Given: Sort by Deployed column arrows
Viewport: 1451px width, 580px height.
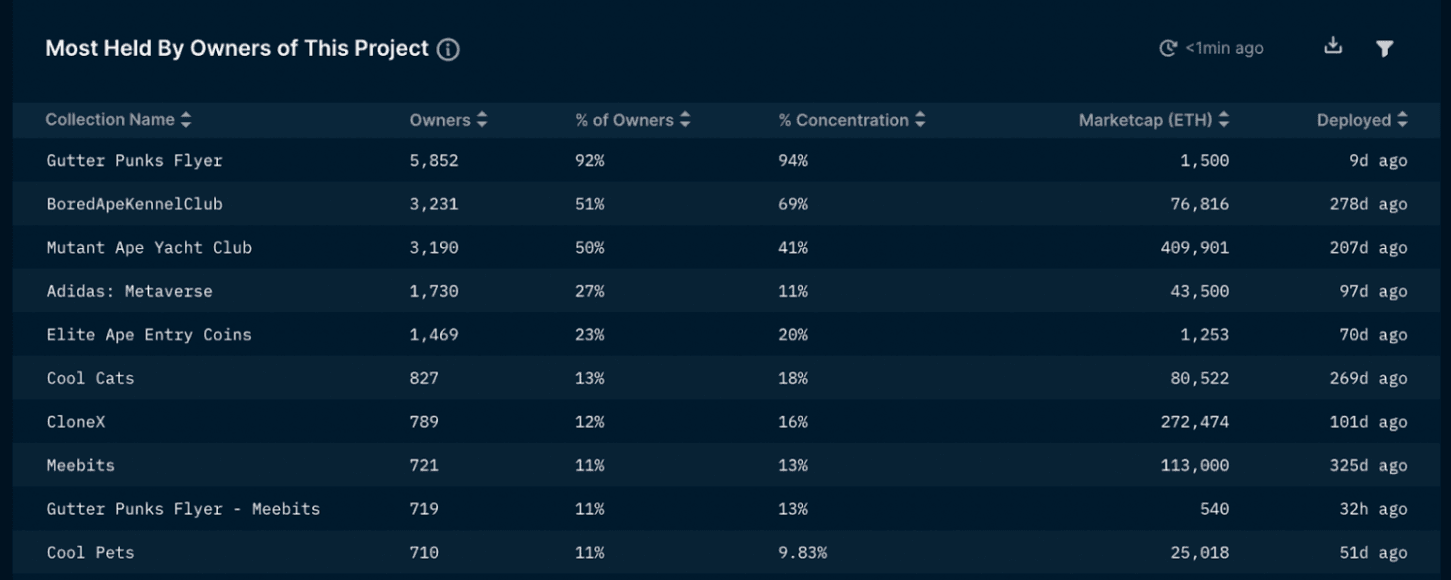Looking at the screenshot, I should (1402, 120).
